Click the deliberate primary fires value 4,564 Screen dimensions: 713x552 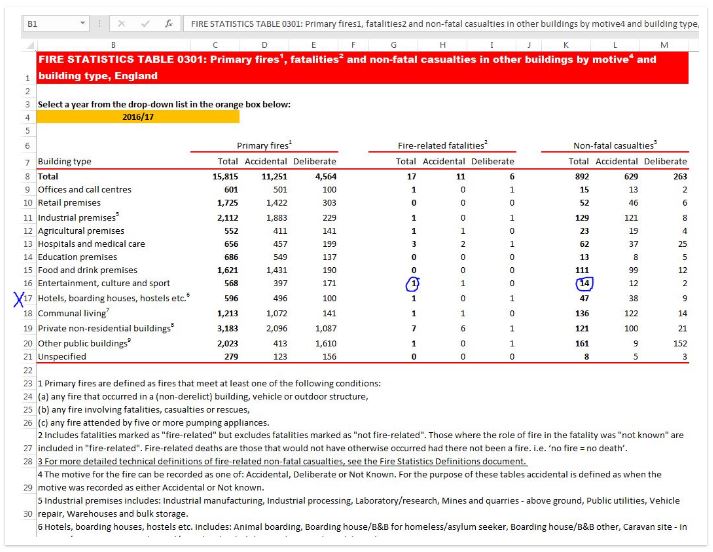click(x=326, y=176)
